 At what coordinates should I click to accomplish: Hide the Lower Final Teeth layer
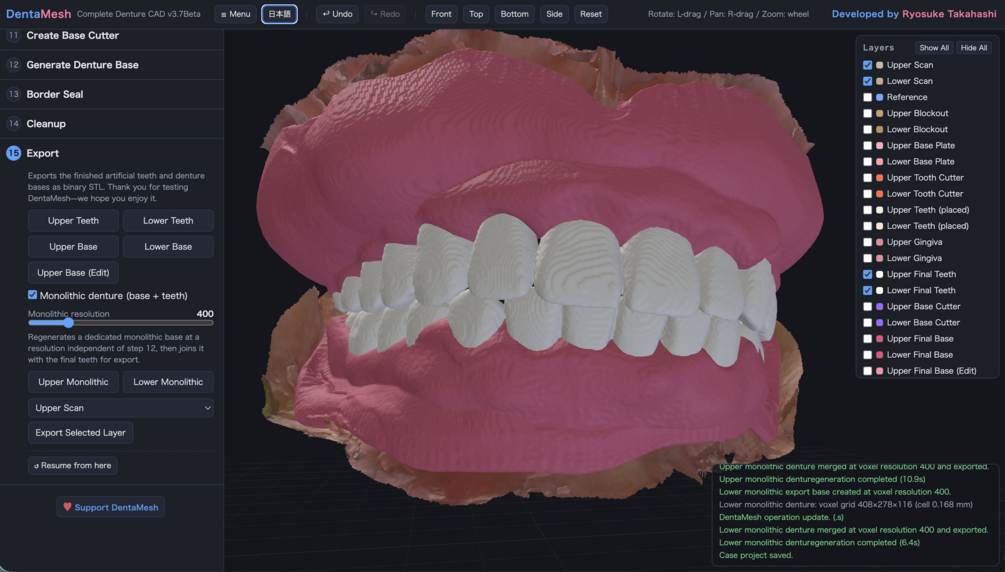click(867, 290)
